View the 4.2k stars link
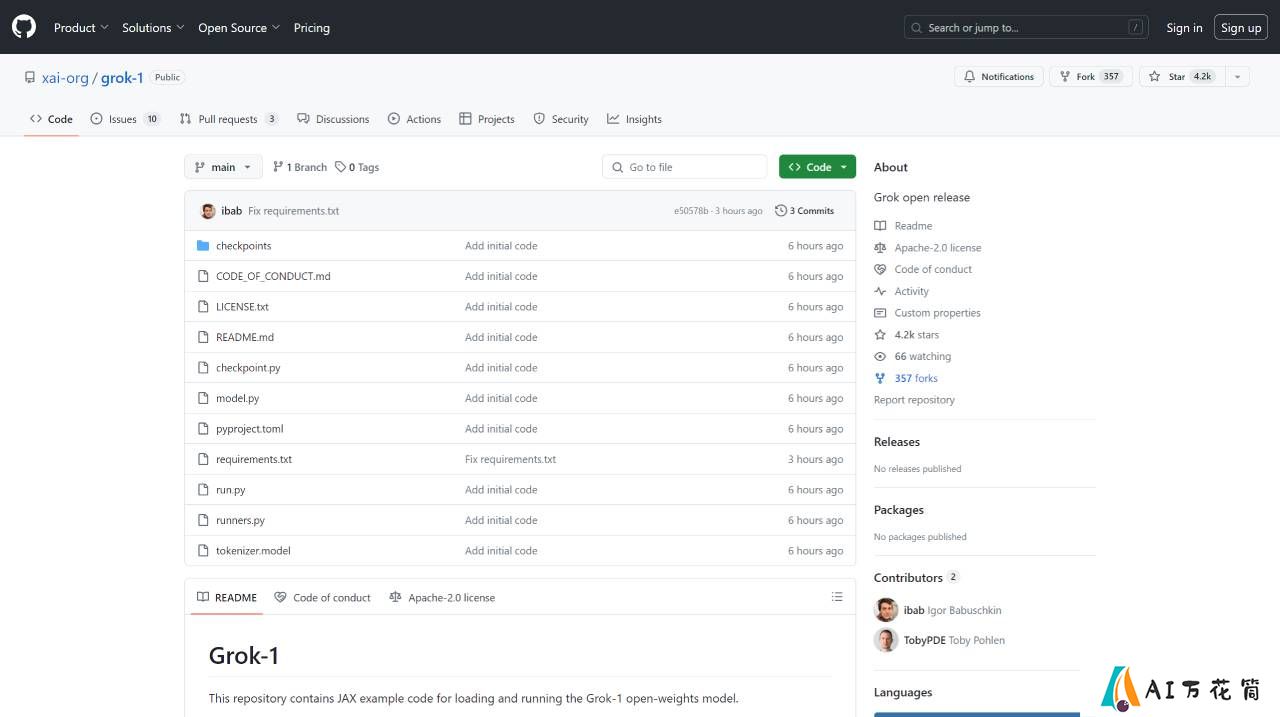1280x717 pixels. pos(907,335)
